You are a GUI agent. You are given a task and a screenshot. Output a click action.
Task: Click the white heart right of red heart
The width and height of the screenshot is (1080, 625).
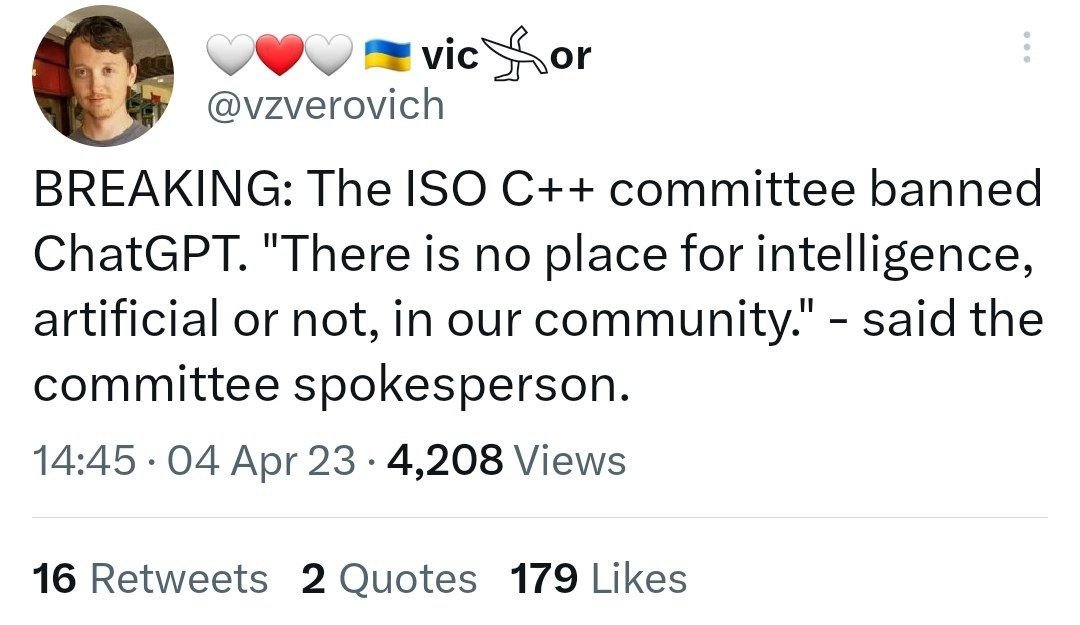pyautogui.click(x=329, y=58)
